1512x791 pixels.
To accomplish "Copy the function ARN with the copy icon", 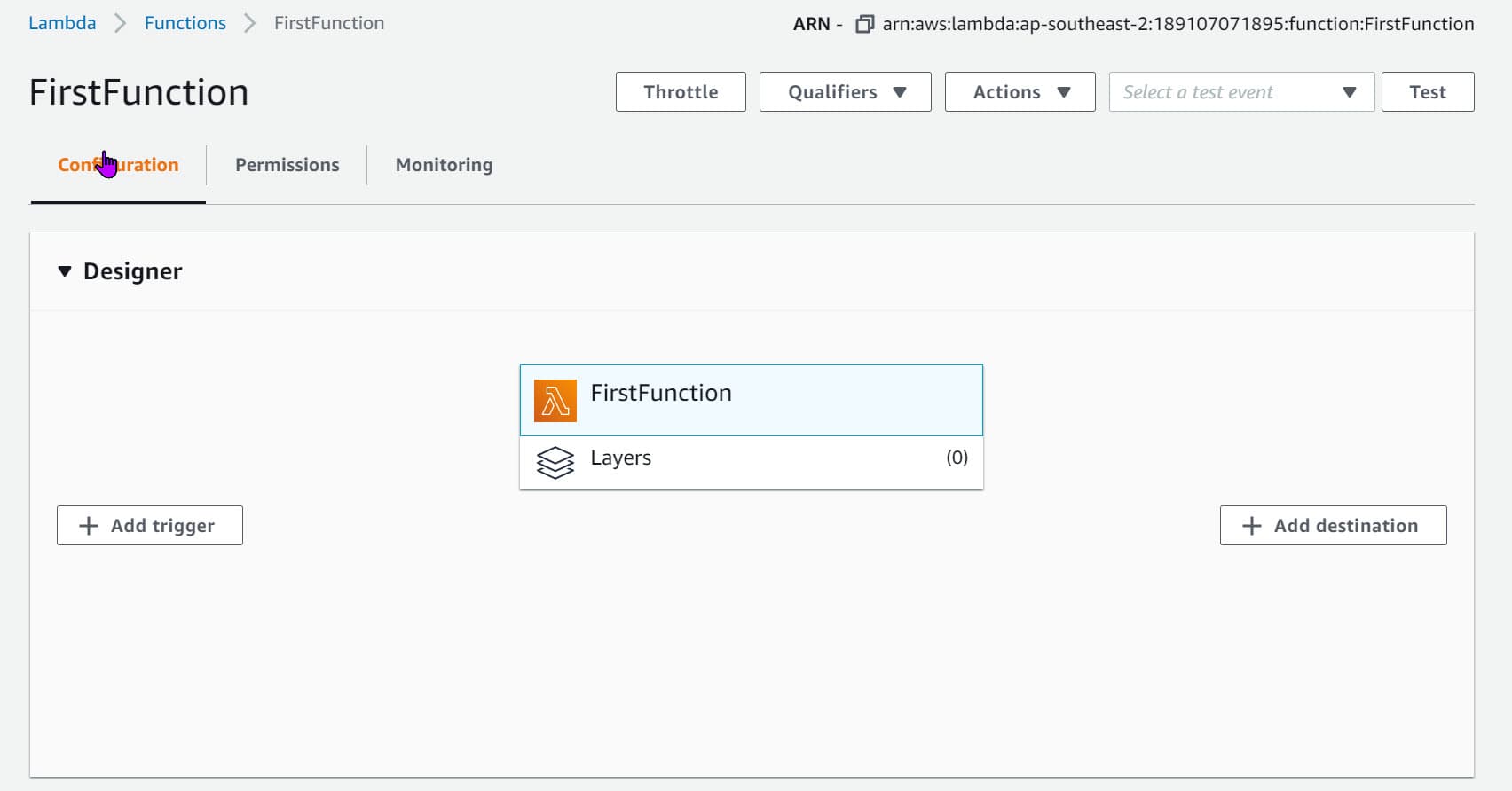I will [864, 24].
